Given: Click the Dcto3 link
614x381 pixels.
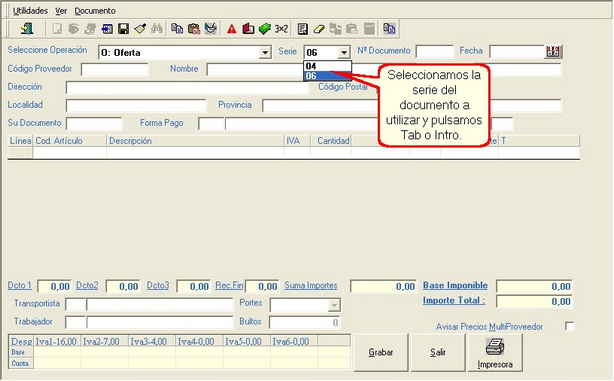Looking at the screenshot, I should [158, 285].
